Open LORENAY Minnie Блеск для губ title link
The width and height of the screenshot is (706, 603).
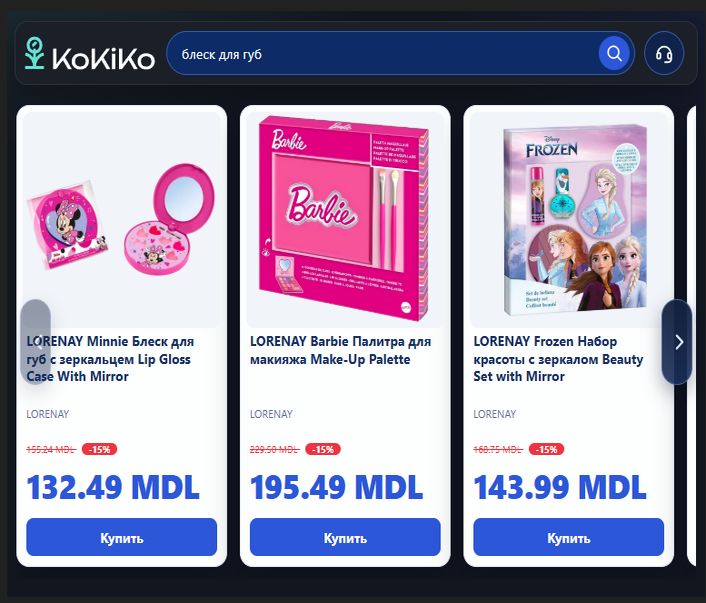110,359
